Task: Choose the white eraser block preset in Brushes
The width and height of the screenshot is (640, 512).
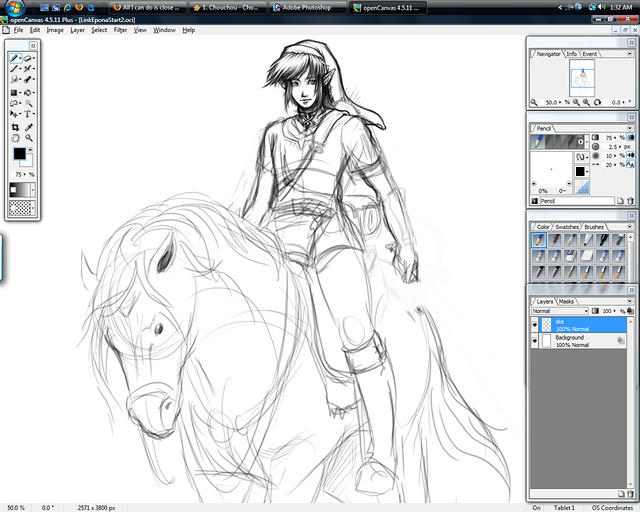Action: [x=587, y=256]
